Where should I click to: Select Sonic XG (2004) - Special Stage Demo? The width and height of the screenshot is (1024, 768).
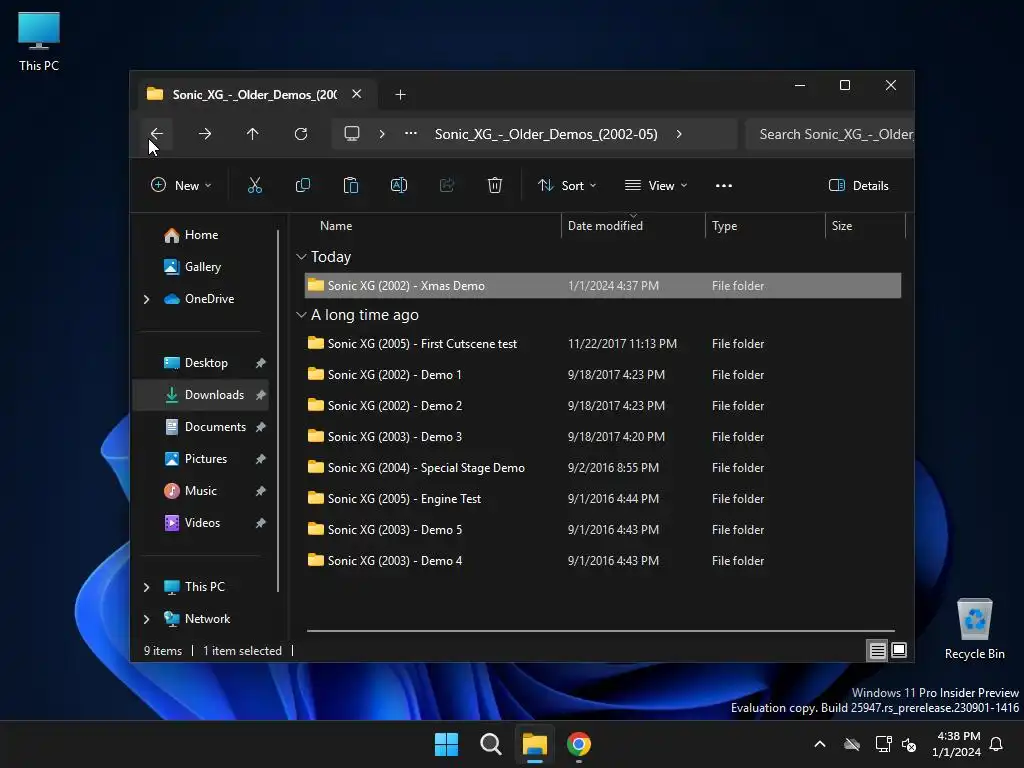click(603, 468)
